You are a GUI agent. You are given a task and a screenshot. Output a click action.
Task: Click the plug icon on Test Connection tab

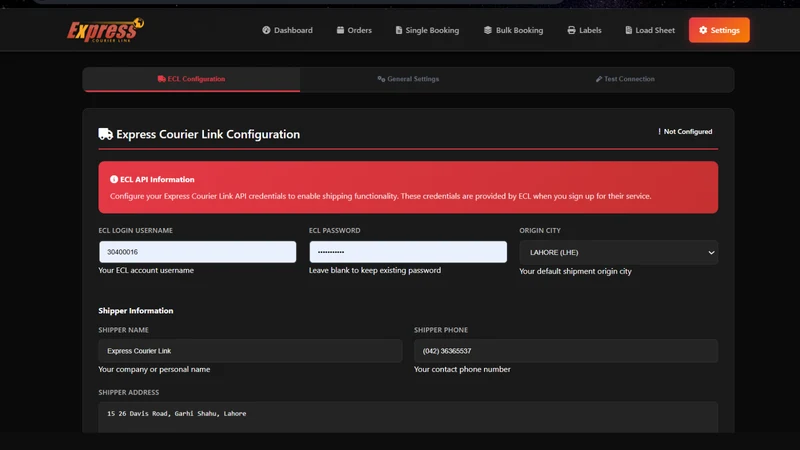coord(599,79)
